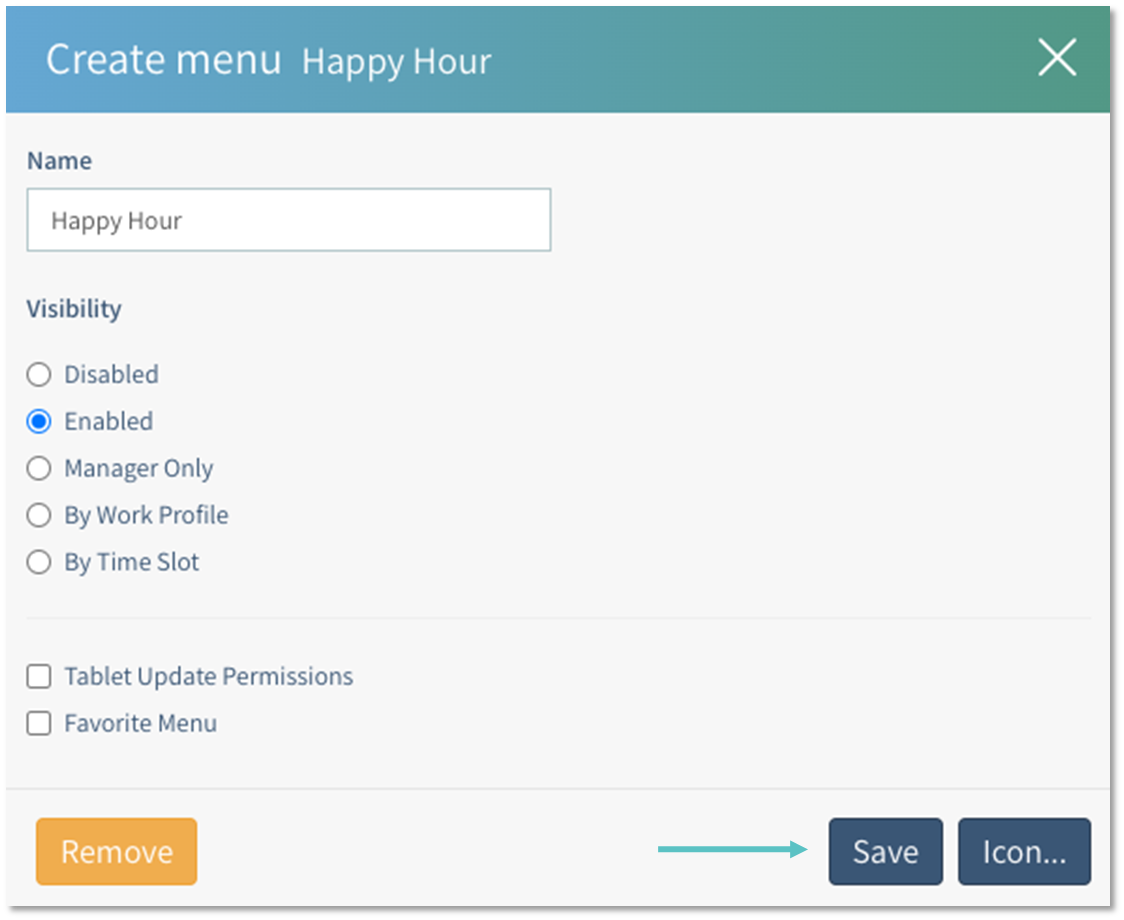Select the Enabled visibility radio circle
The image size is (1124, 920).
(x=39, y=422)
